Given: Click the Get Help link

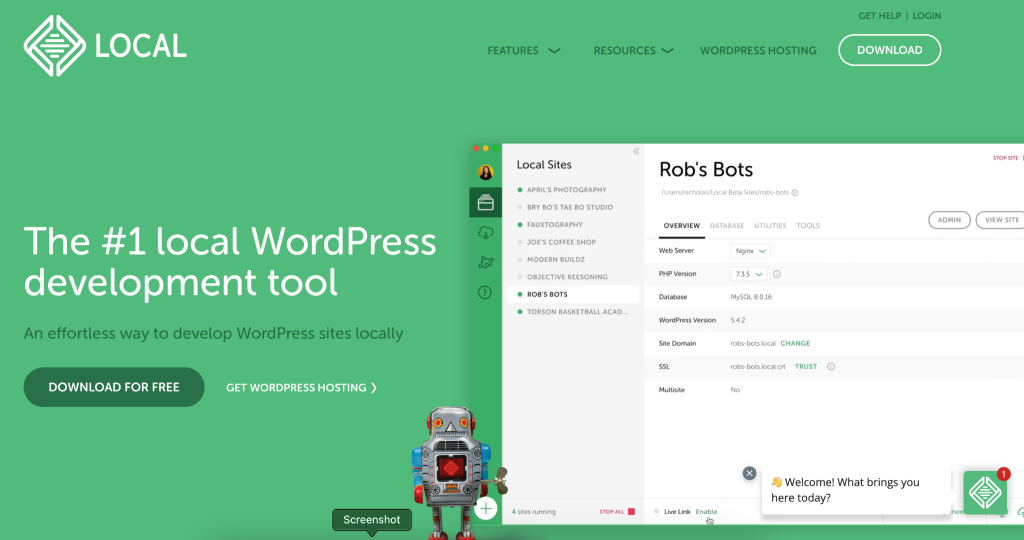Looking at the screenshot, I should (879, 16).
